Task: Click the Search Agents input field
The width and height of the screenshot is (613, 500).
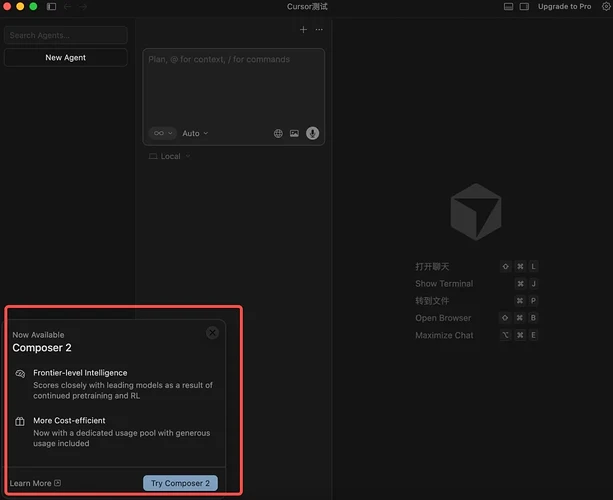Action: (x=66, y=35)
